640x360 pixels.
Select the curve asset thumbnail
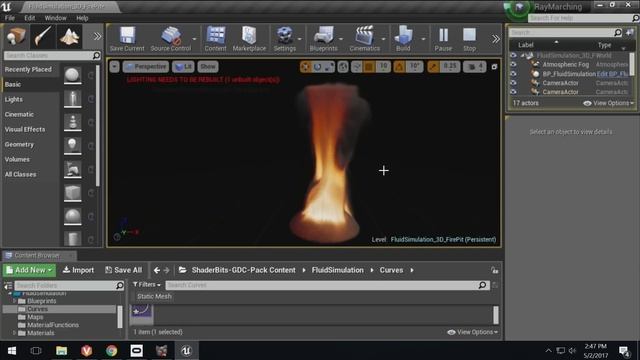pyautogui.click(x=142, y=313)
